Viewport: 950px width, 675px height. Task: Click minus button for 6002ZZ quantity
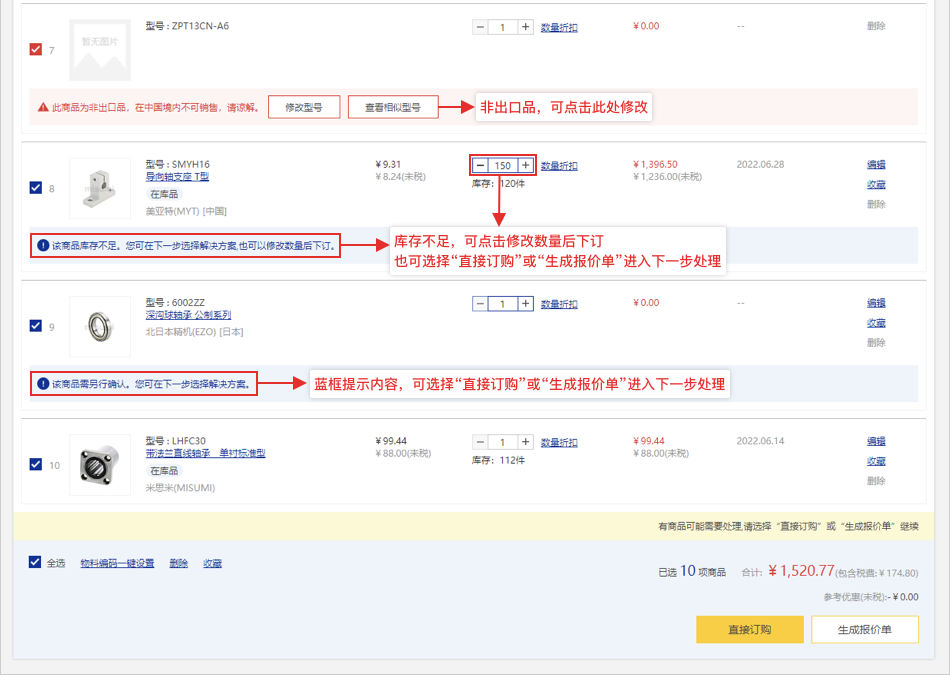pyautogui.click(x=481, y=303)
